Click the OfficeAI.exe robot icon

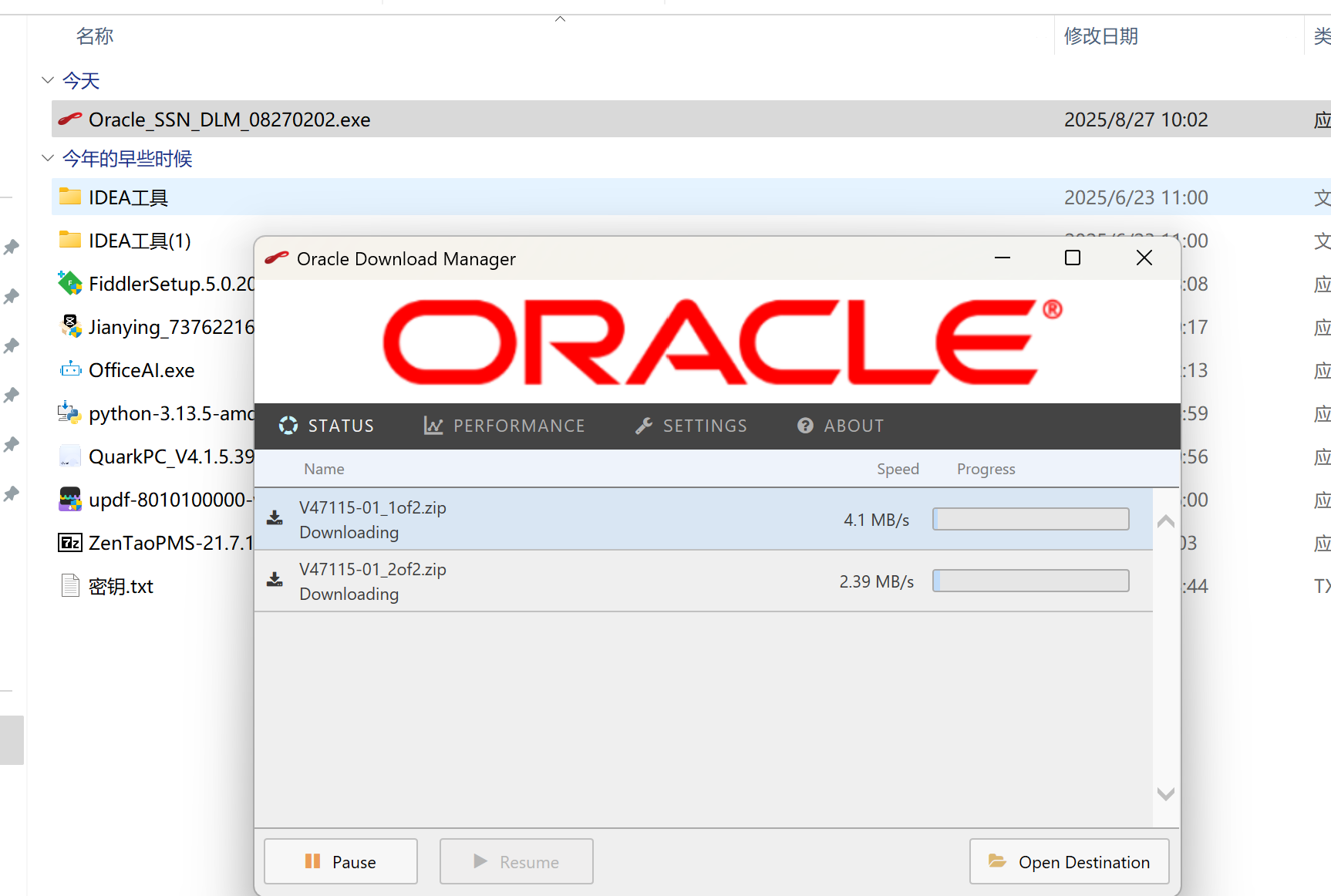[70, 369]
